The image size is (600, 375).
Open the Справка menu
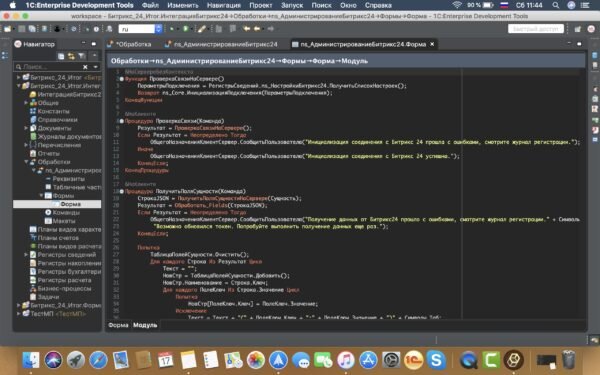[378, 5]
